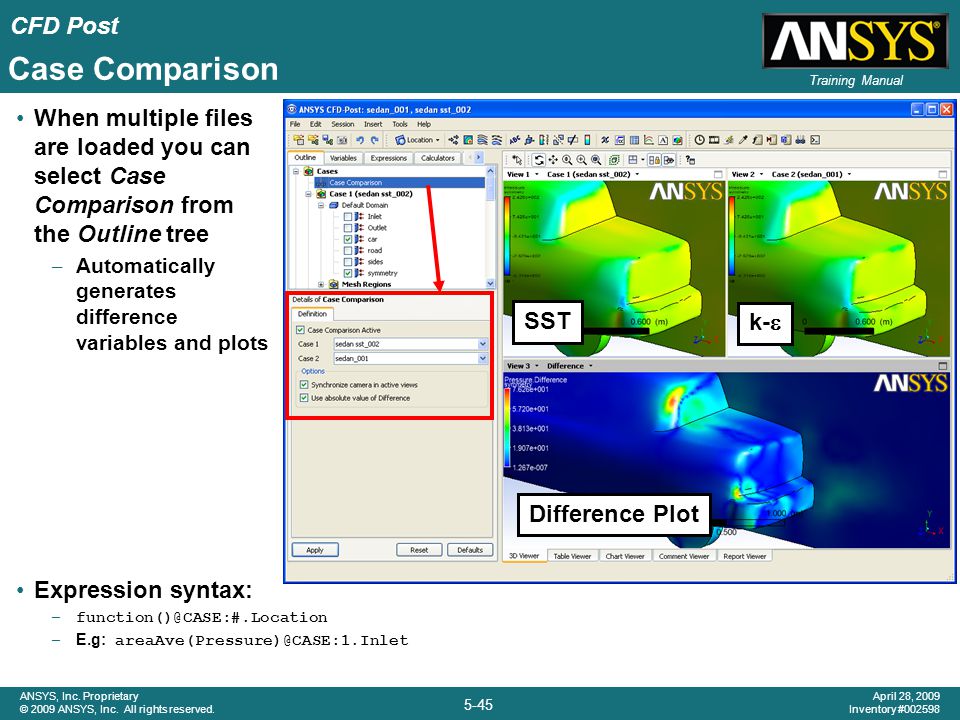Check the Outlet boundary checkbox
Viewport: 960px width, 720px height.
[348, 228]
